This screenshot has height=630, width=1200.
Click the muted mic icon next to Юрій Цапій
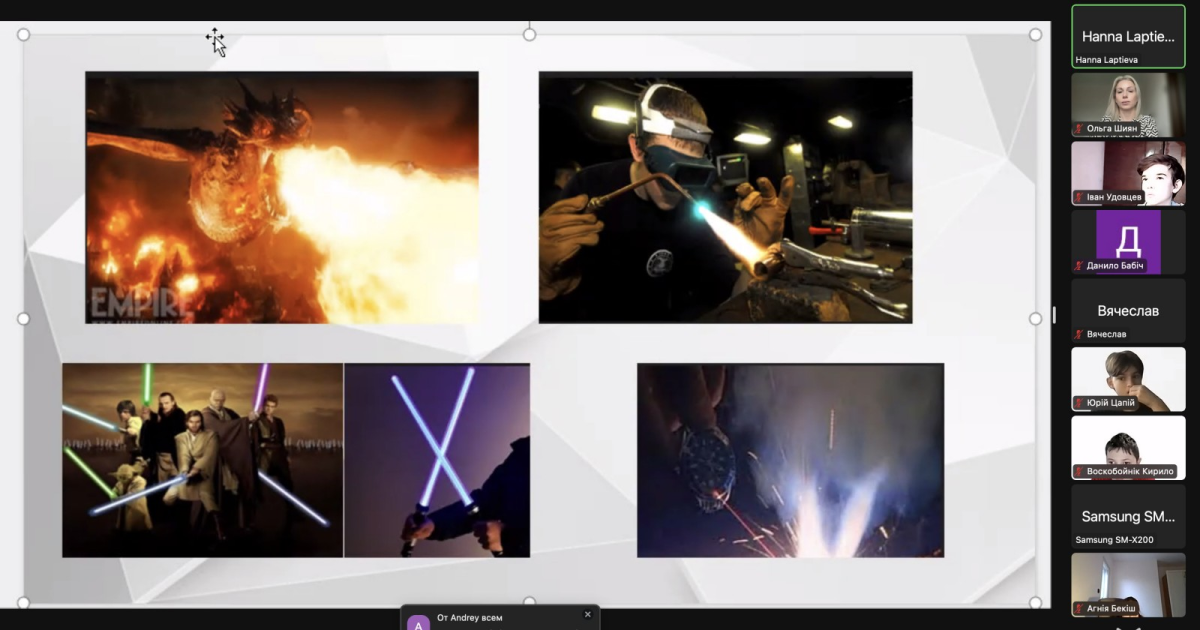[x=1080, y=403]
